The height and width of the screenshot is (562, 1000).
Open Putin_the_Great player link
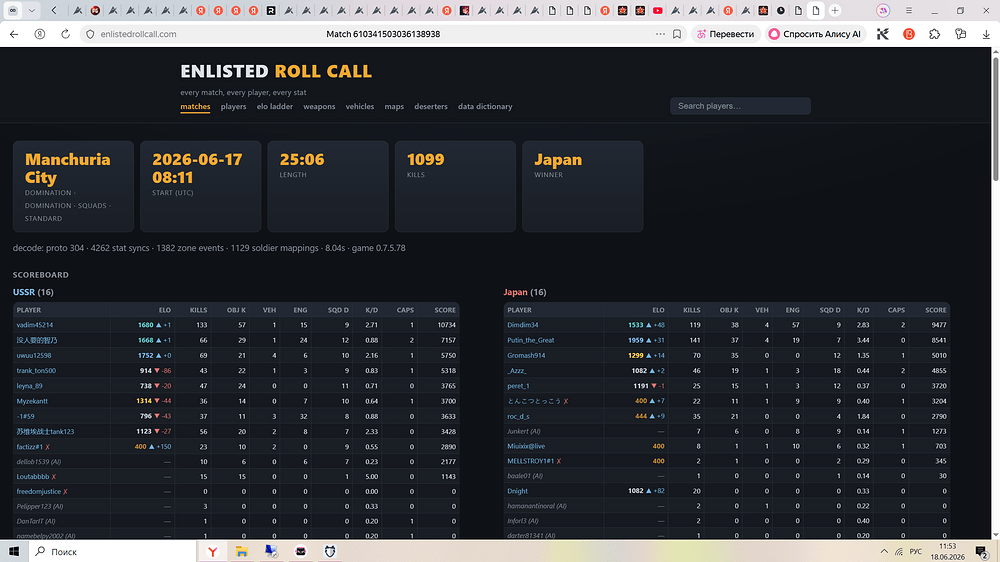click(531, 340)
